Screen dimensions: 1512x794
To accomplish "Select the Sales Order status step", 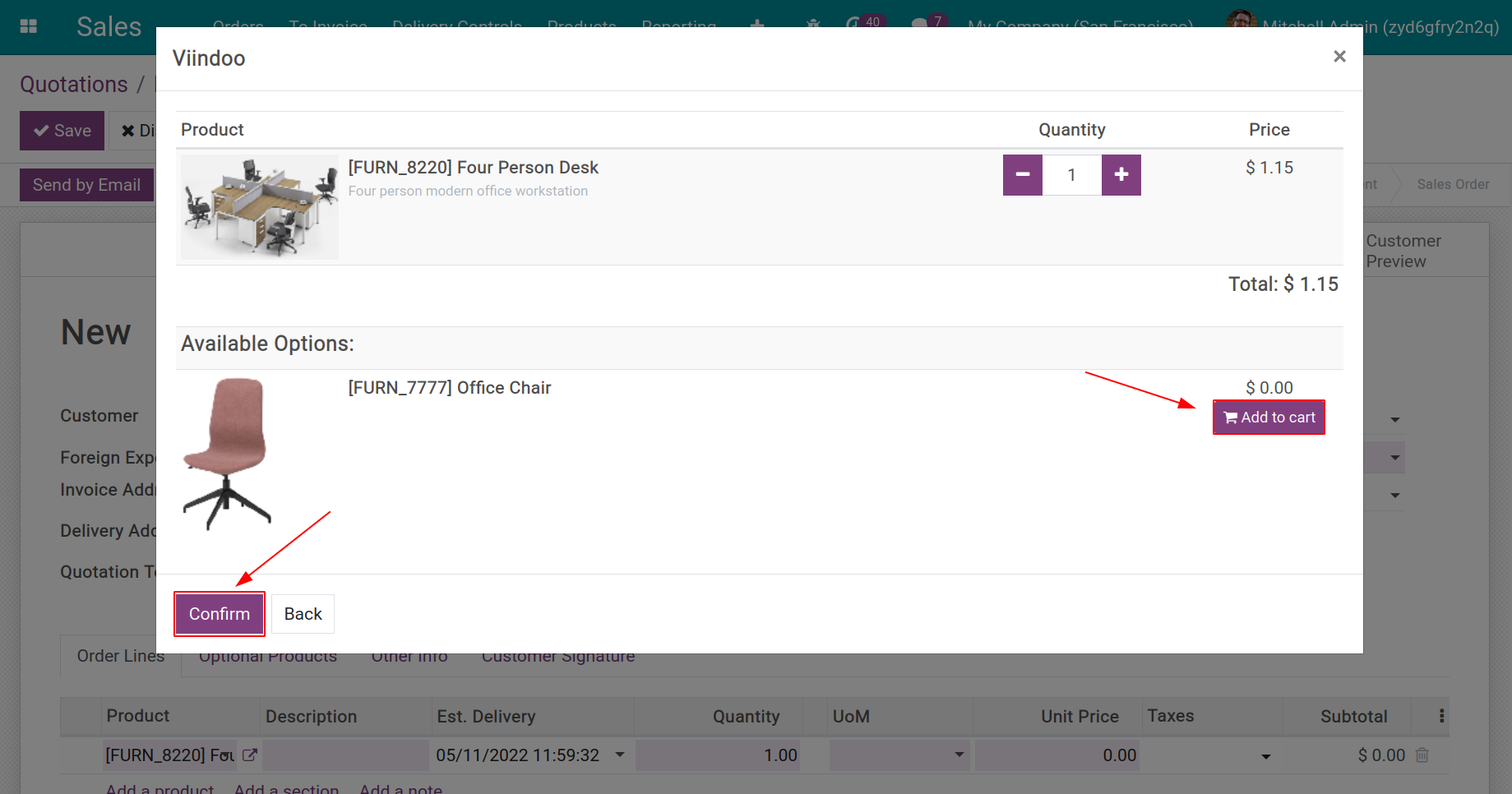I will click(x=1453, y=184).
